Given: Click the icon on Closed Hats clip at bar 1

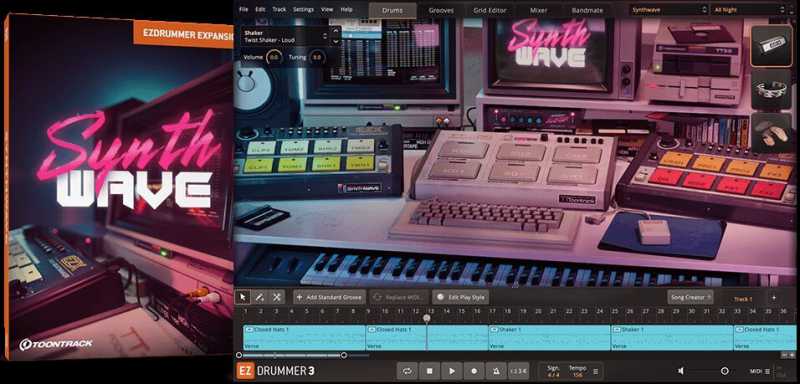Looking at the screenshot, I should (x=249, y=329).
